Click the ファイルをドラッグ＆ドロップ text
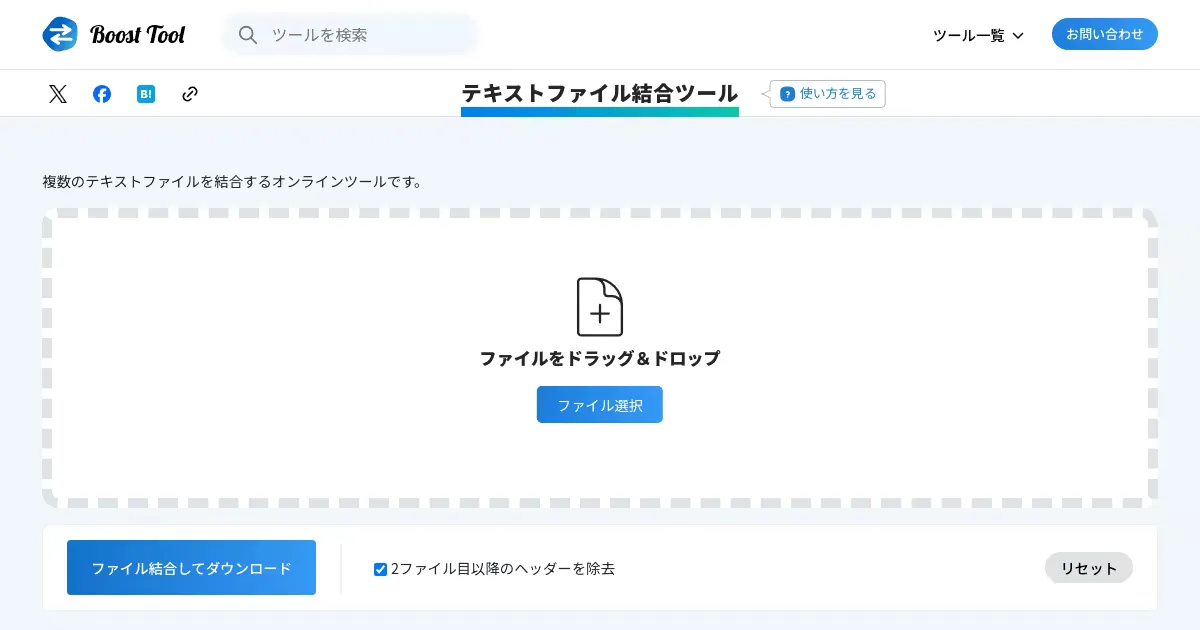This screenshot has height=630, width=1200. 600,358
